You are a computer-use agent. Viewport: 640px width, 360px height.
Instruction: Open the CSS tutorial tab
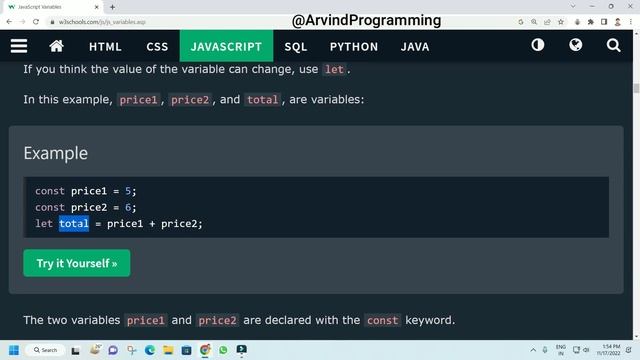[x=157, y=47]
